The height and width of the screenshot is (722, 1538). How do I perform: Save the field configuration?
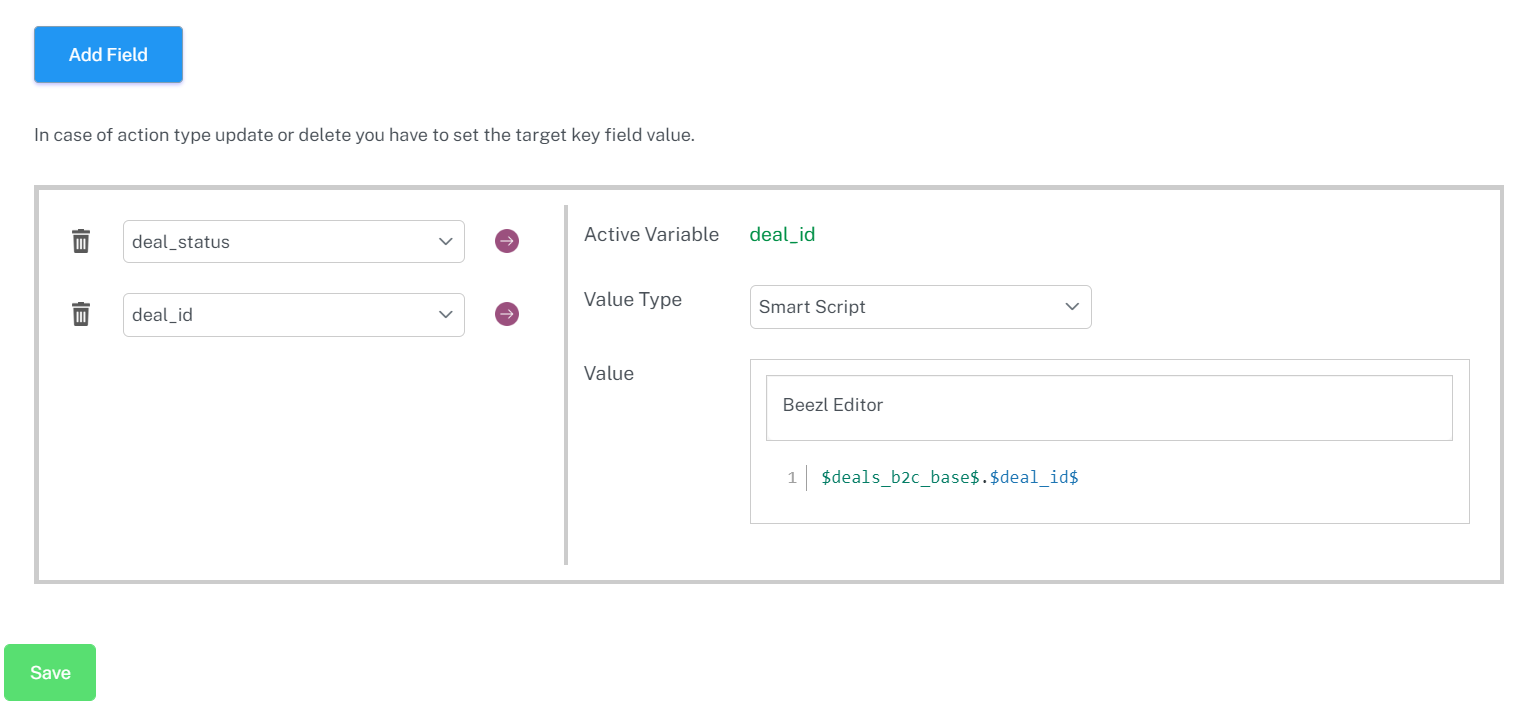coord(50,672)
